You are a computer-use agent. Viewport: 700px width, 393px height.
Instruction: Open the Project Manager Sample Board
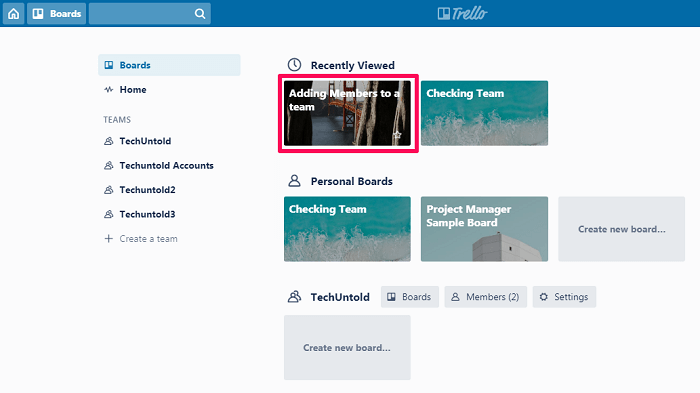point(484,229)
